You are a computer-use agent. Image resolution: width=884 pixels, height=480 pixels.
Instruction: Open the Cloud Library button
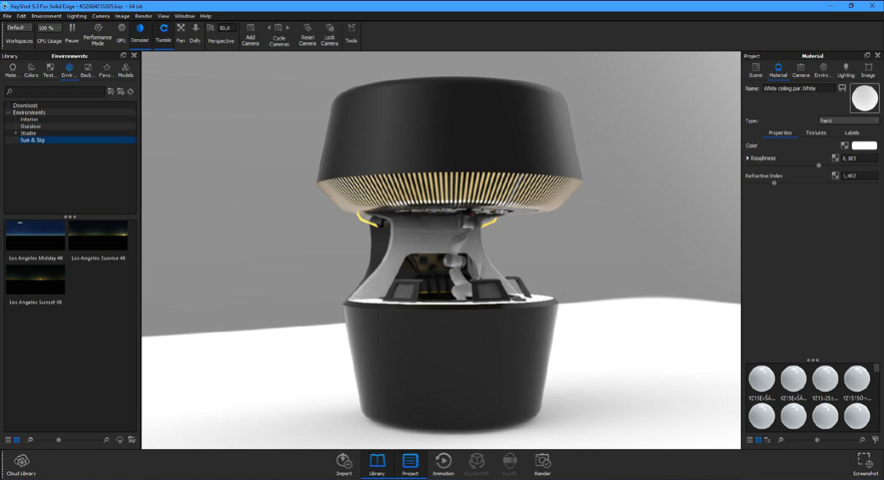pos(21,465)
